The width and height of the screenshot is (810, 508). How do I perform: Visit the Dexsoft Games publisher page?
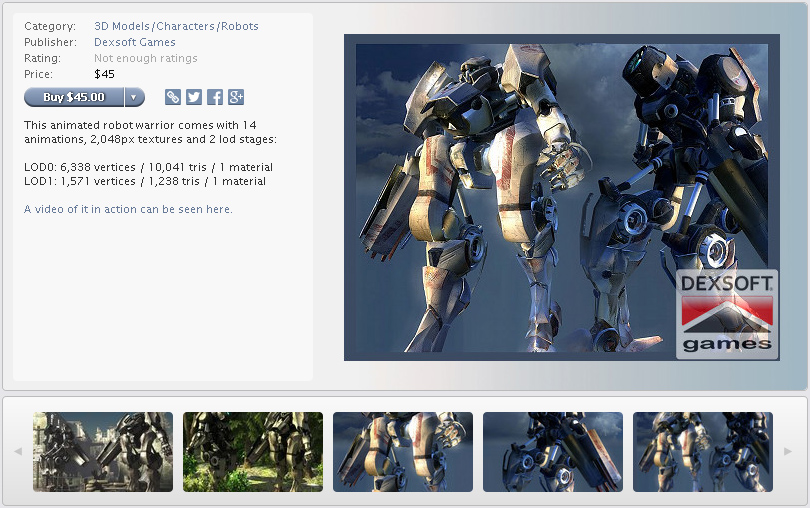[x=135, y=42]
